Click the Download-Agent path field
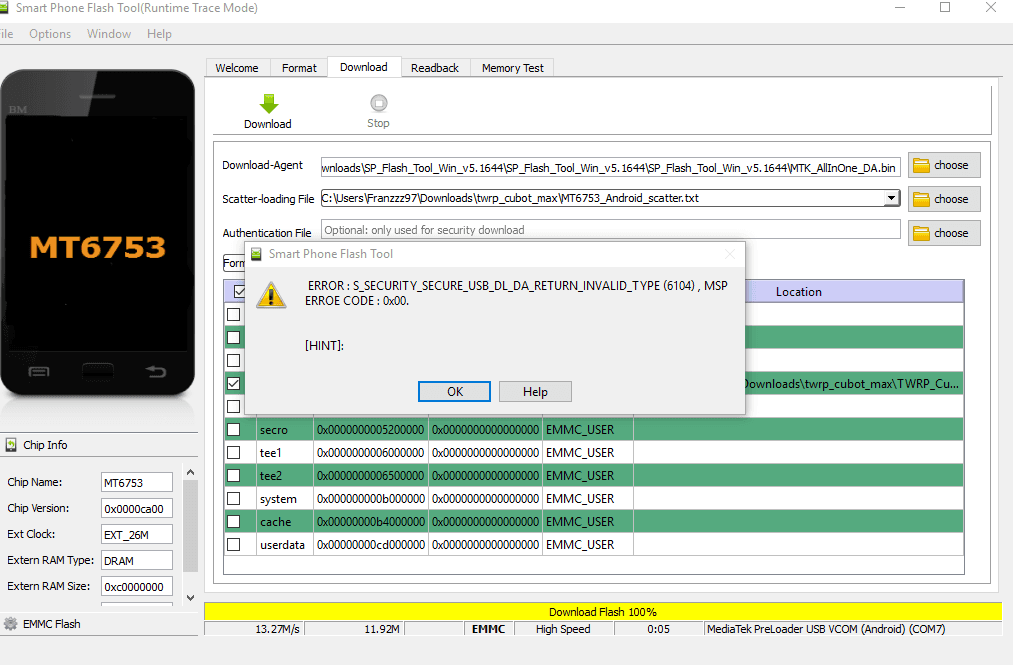This screenshot has height=665, width=1013. (x=610, y=167)
